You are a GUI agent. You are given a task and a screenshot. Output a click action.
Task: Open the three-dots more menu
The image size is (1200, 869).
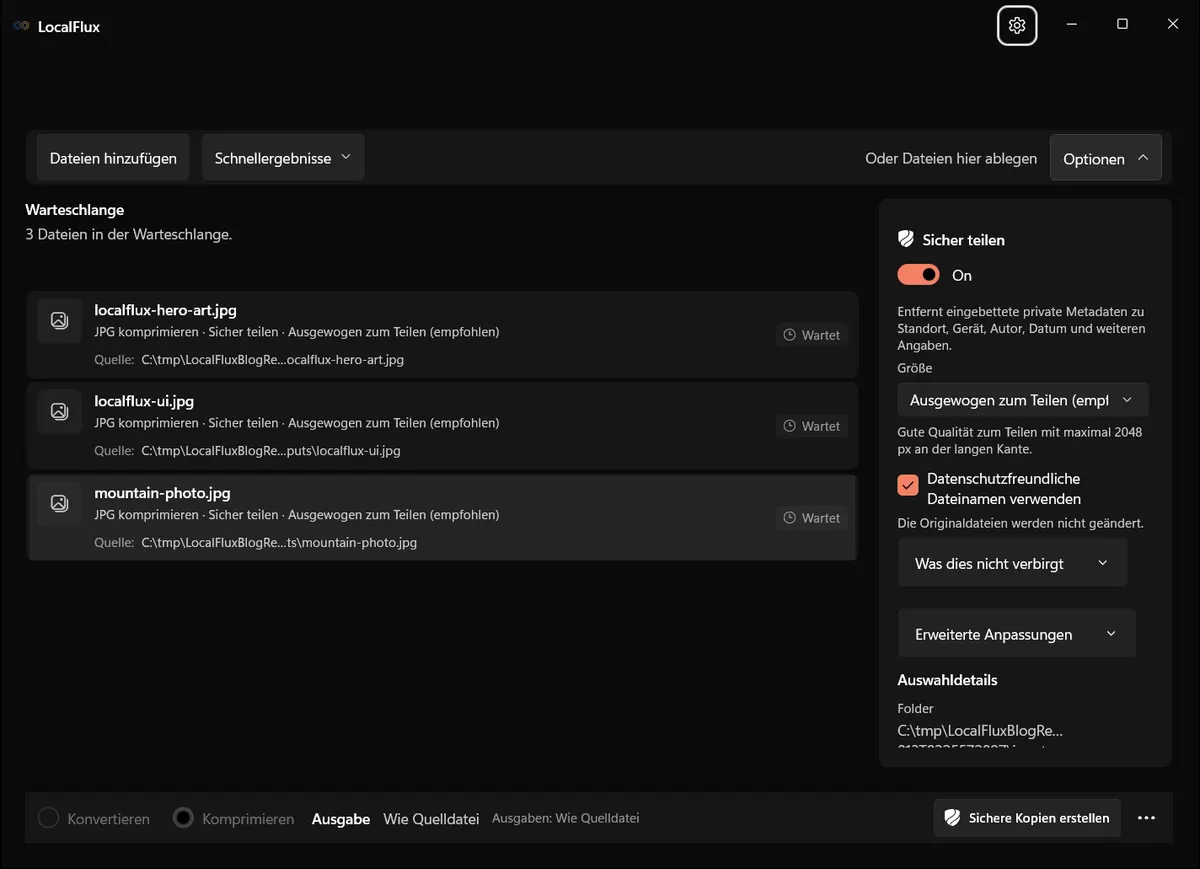1147,818
